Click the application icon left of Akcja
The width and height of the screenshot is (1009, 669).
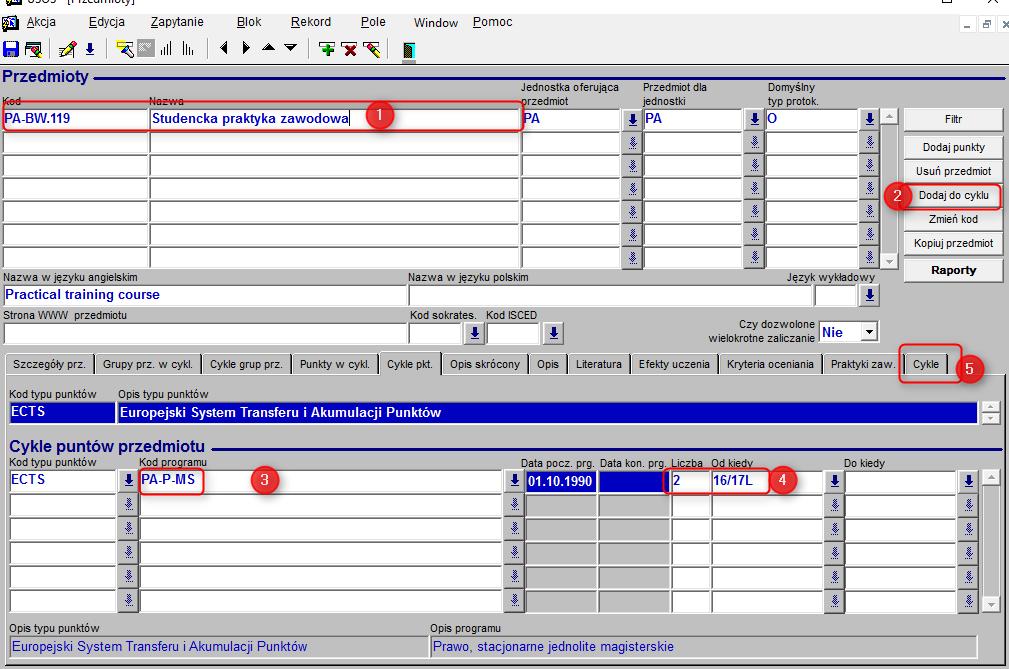[x=10, y=23]
